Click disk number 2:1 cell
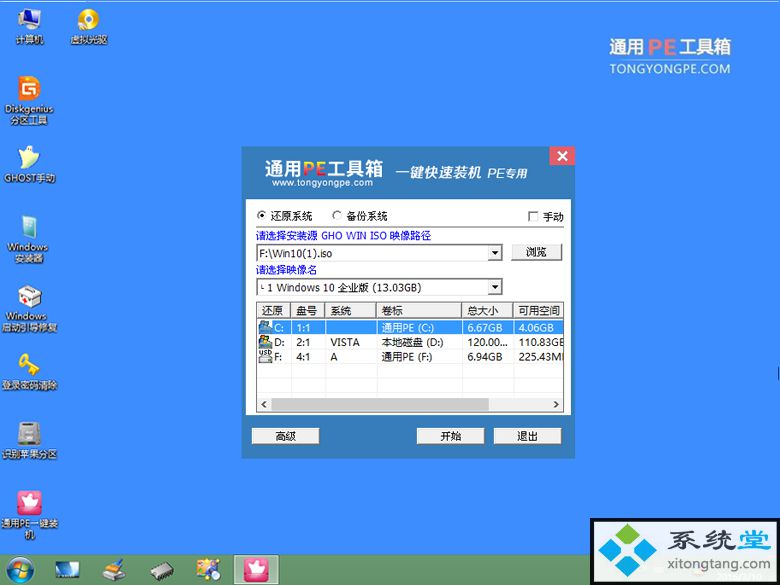 click(303, 342)
